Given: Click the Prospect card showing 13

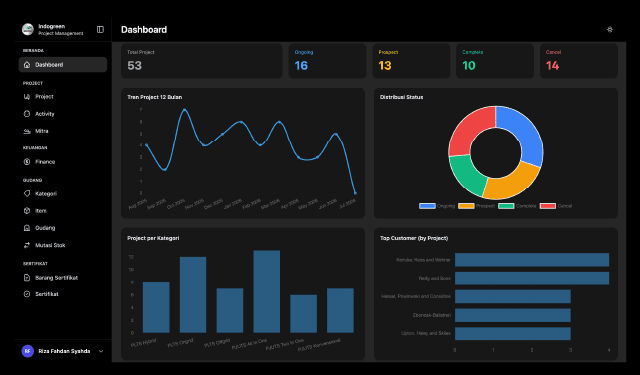Looking at the screenshot, I should pos(411,61).
